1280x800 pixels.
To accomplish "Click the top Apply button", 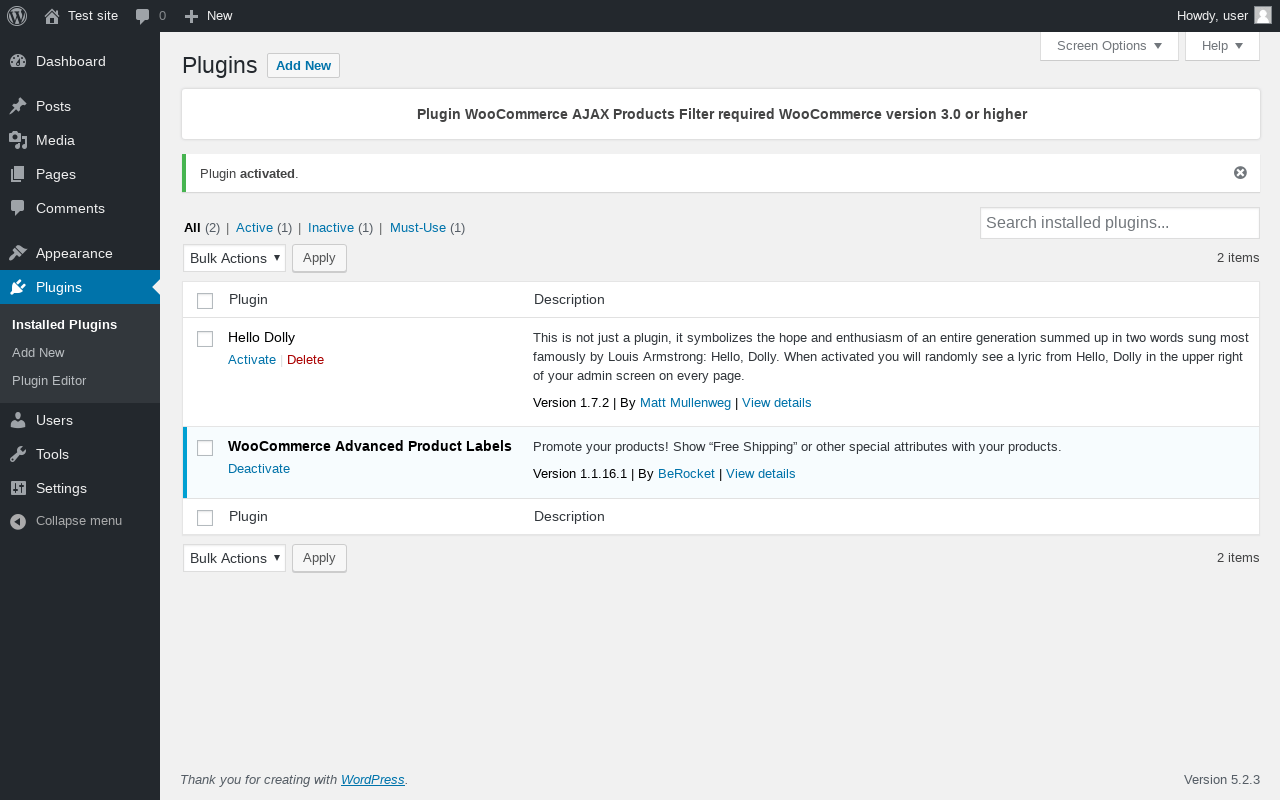I will (319, 258).
